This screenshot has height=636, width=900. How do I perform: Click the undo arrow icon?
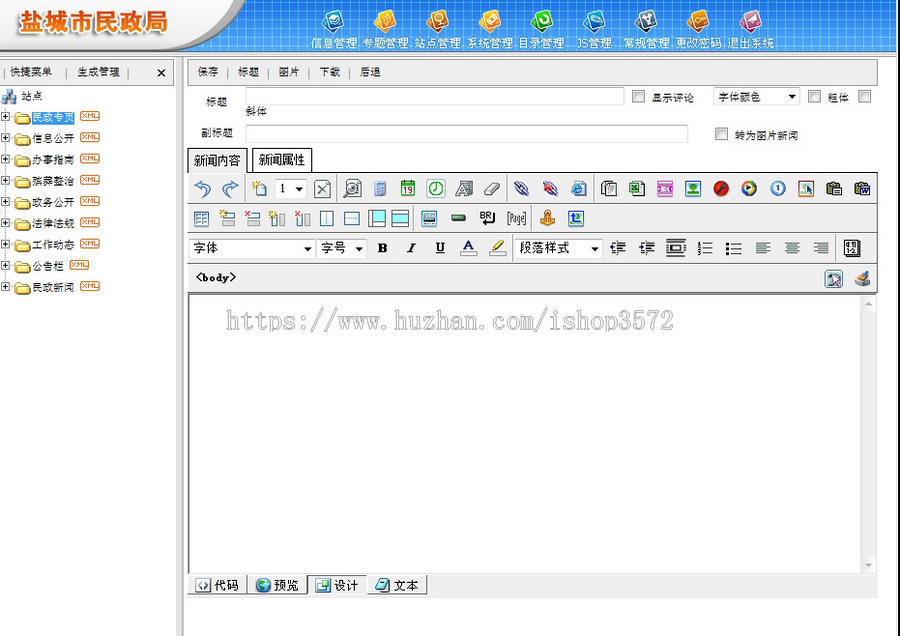pyautogui.click(x=202, y=188)
